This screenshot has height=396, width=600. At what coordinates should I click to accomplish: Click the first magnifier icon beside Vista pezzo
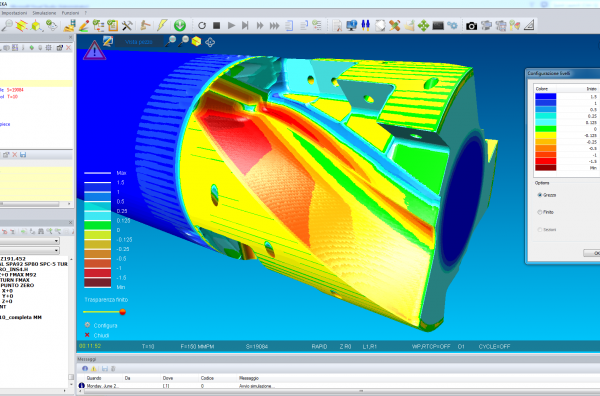[x=170, y=41]
